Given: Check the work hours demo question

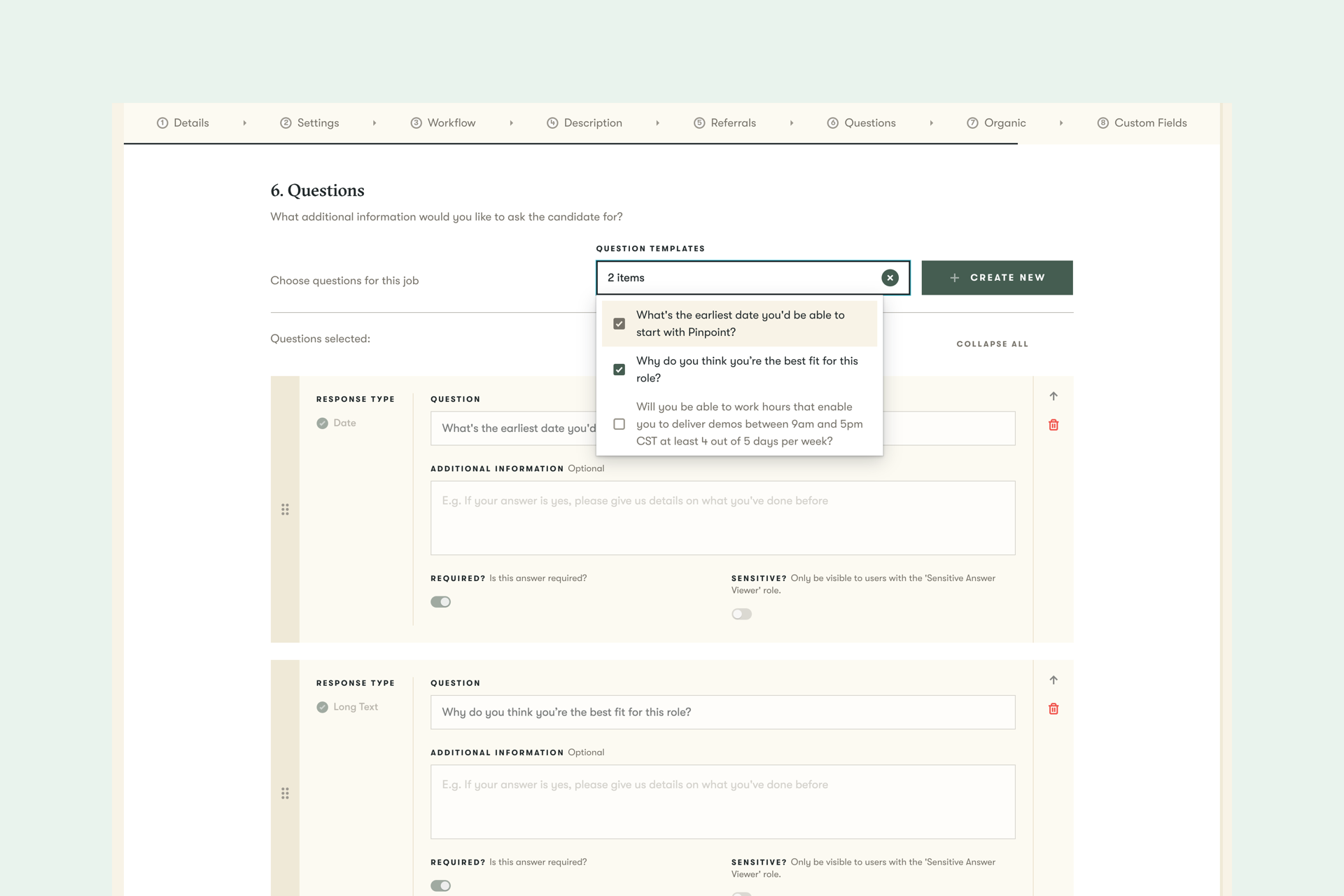Looking at the screenshot, I should (619, 424).
